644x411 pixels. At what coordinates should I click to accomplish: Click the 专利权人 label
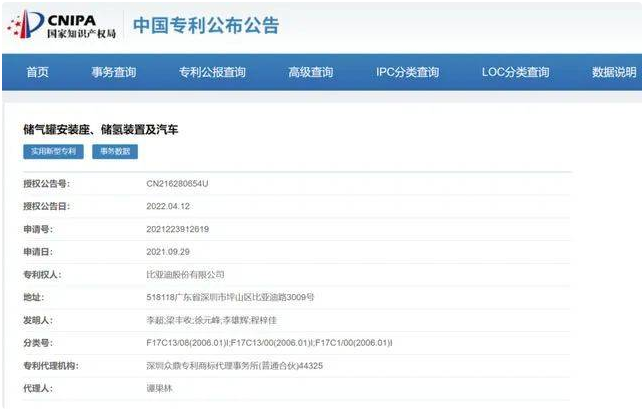tap(42, 274)
